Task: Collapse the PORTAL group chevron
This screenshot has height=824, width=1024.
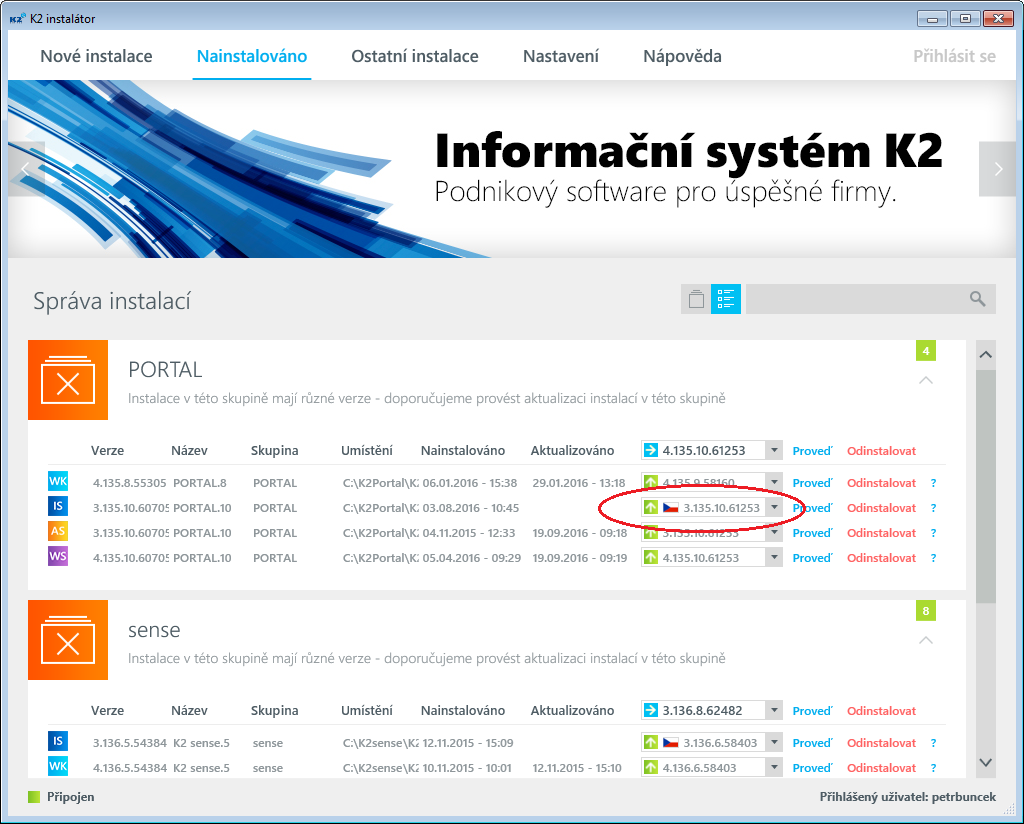Action: [x=925, y=380]
